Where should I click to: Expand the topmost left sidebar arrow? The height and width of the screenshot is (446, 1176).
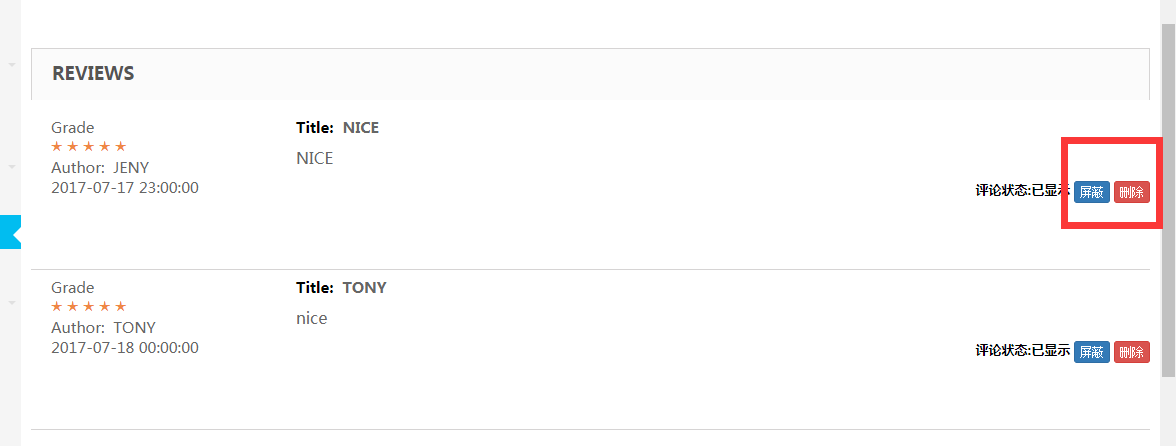pyautogui.click(x=12, y=65)
